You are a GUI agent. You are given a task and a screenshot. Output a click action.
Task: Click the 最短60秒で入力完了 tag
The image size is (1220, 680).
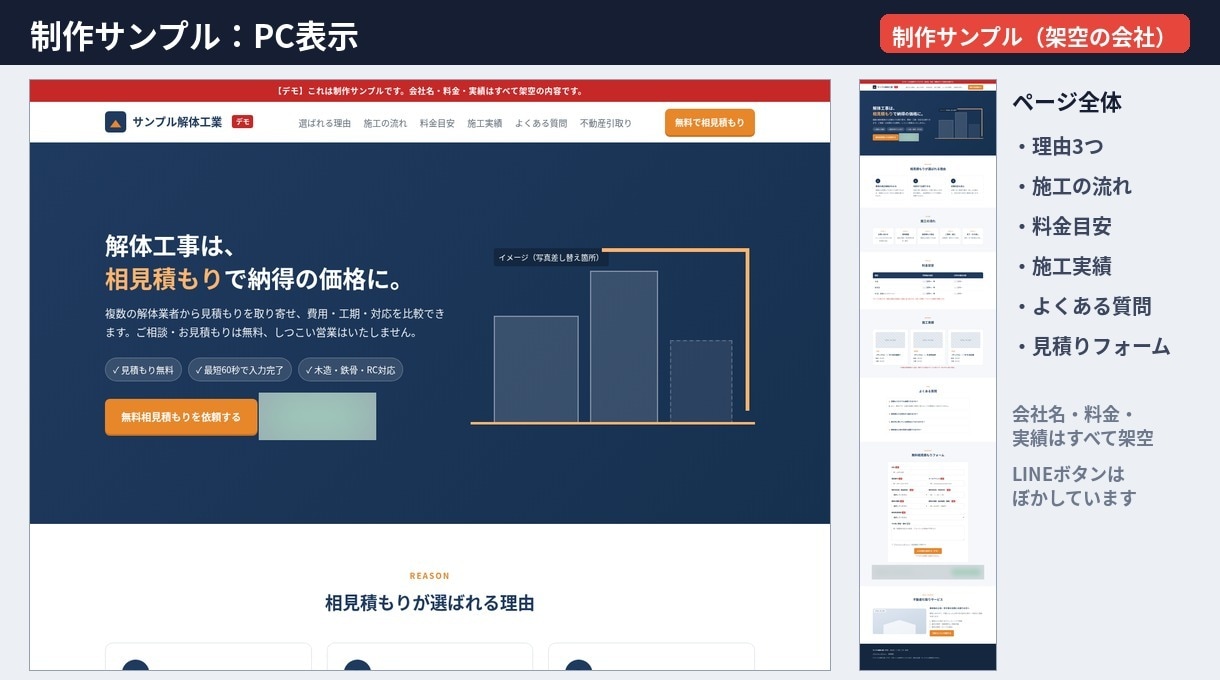(x=240, y=370)
